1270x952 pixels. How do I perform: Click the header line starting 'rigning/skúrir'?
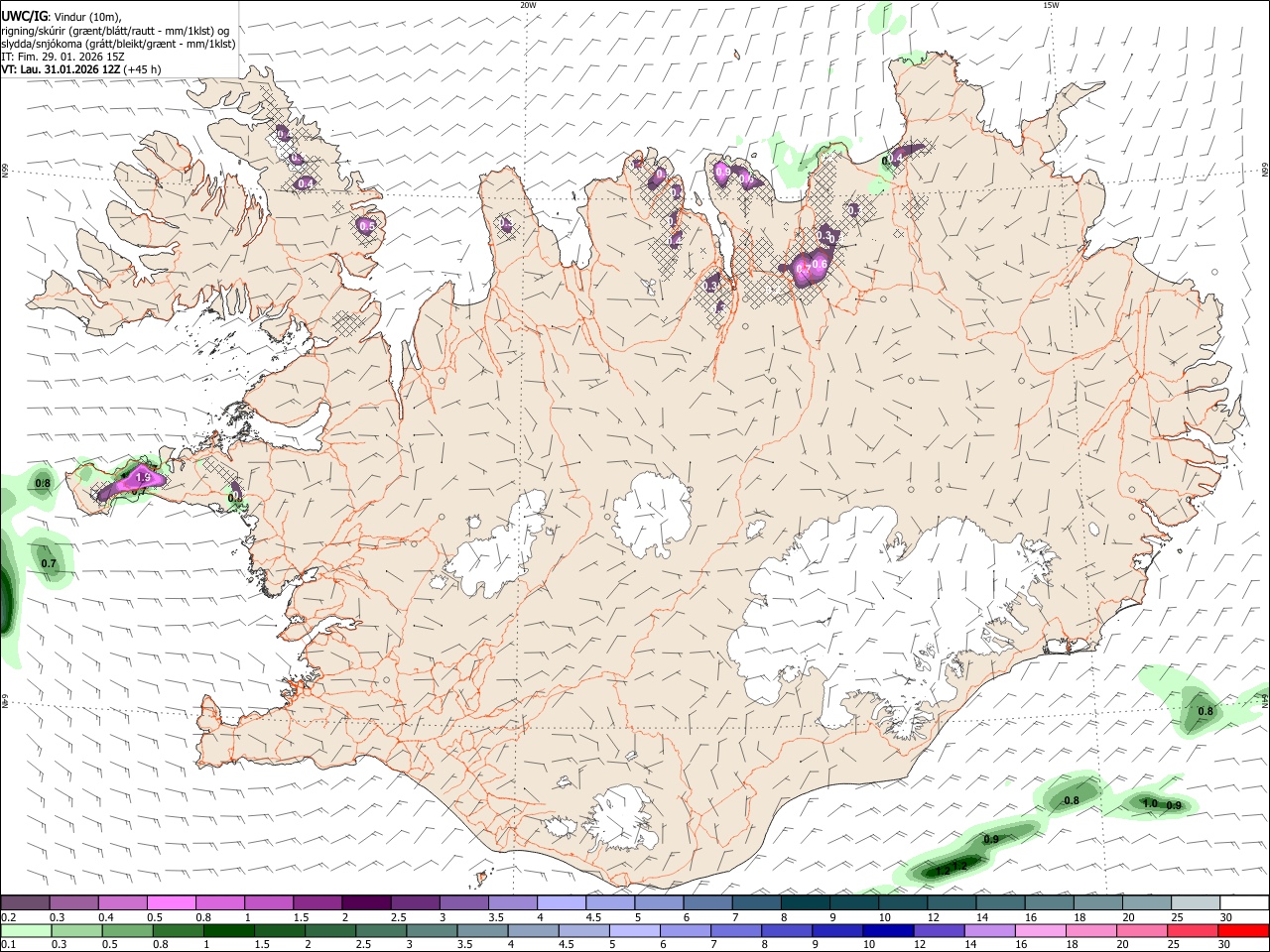[115, 31]
